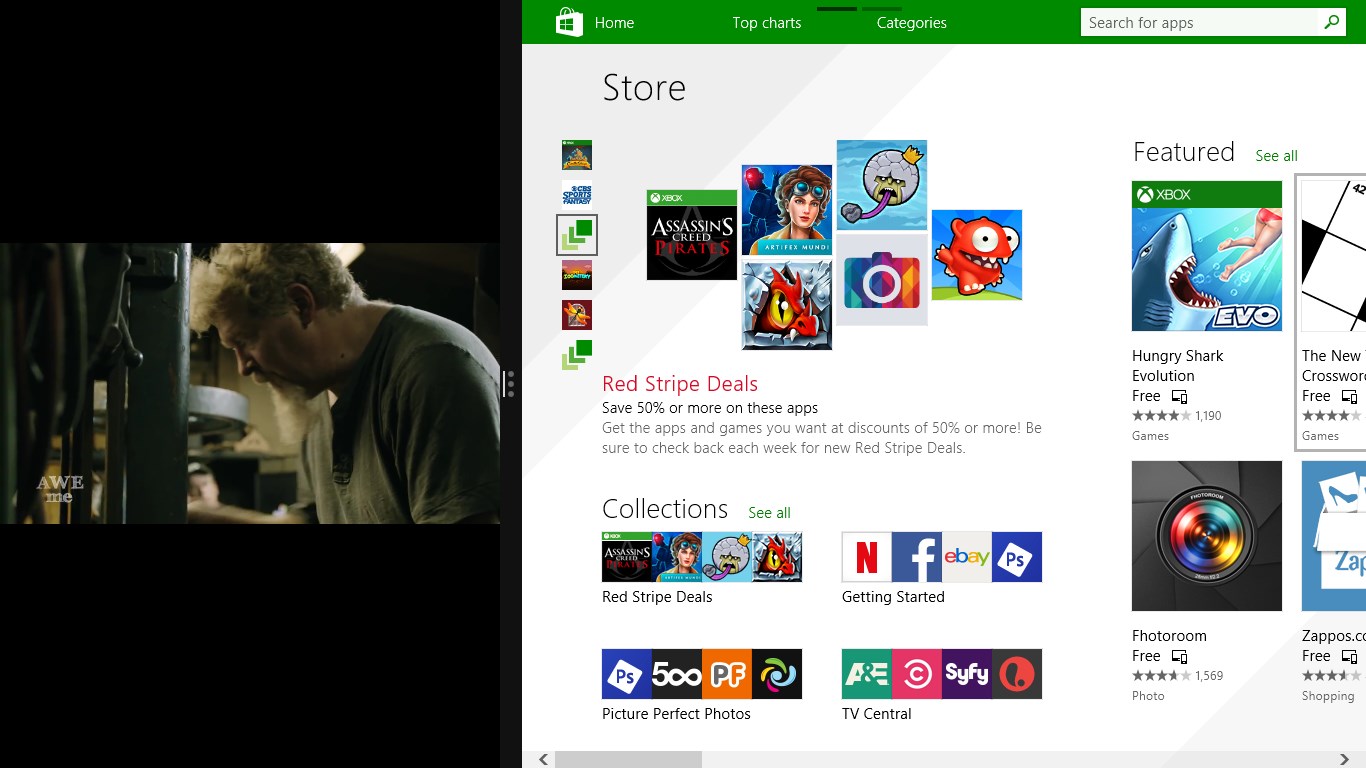This screenshot has width=1366, height=768.
Task: Click the Facebook icon in Getting Started
Action: pos(917,557)
